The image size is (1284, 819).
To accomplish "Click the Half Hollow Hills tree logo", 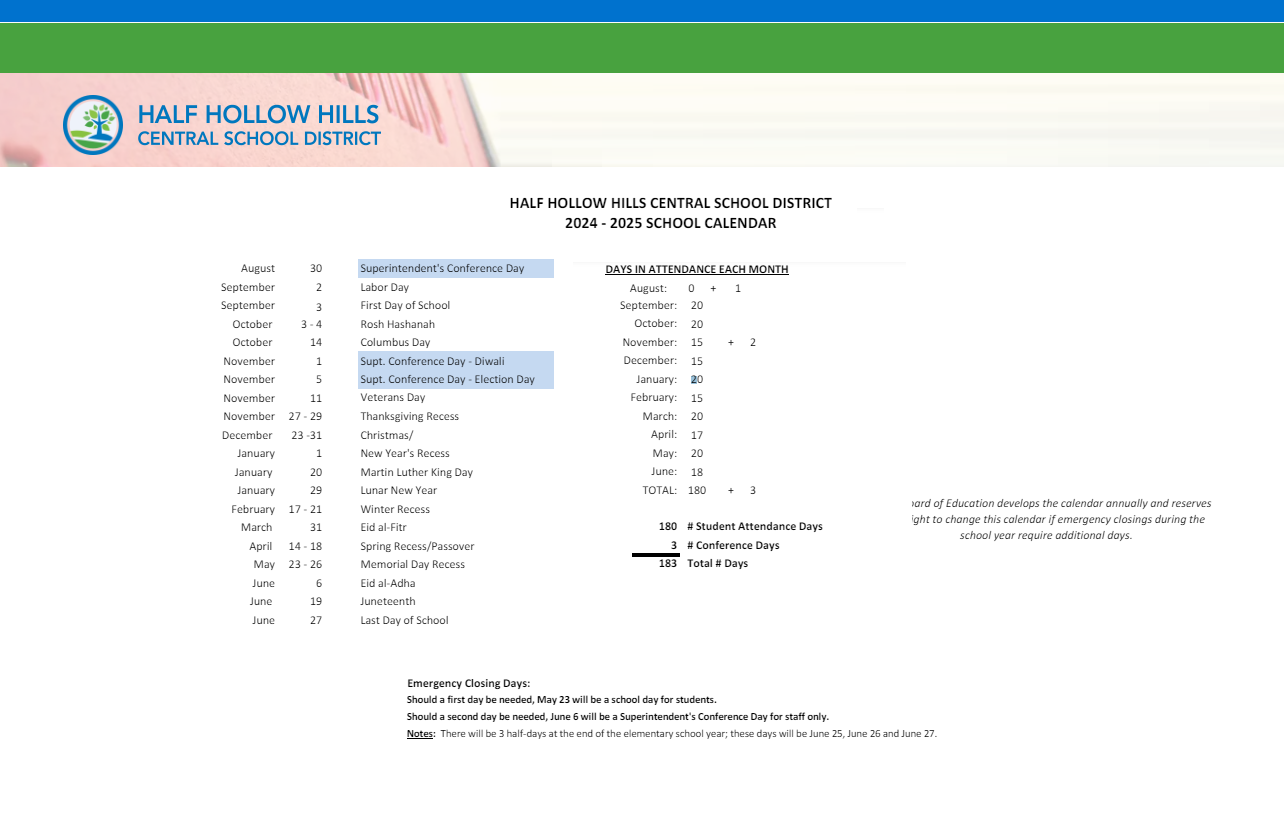I will [x=93, y=125].
